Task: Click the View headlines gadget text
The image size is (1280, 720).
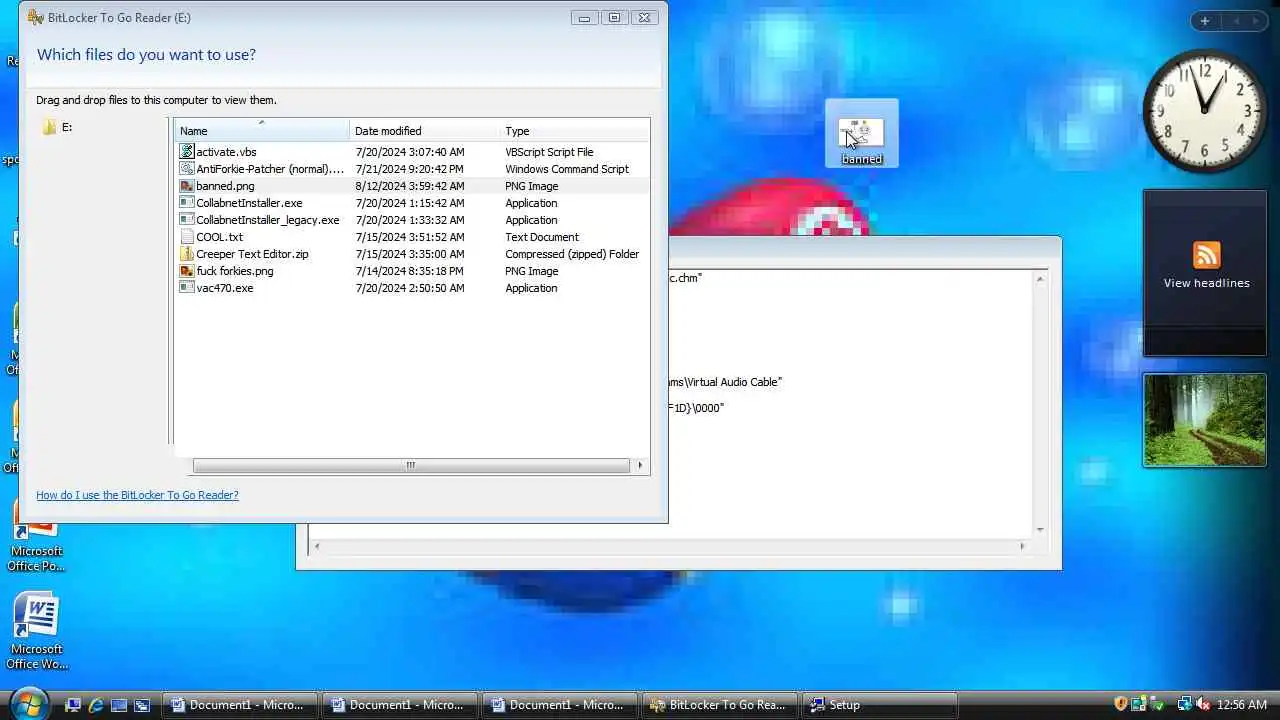Action: click(1206, 283)
